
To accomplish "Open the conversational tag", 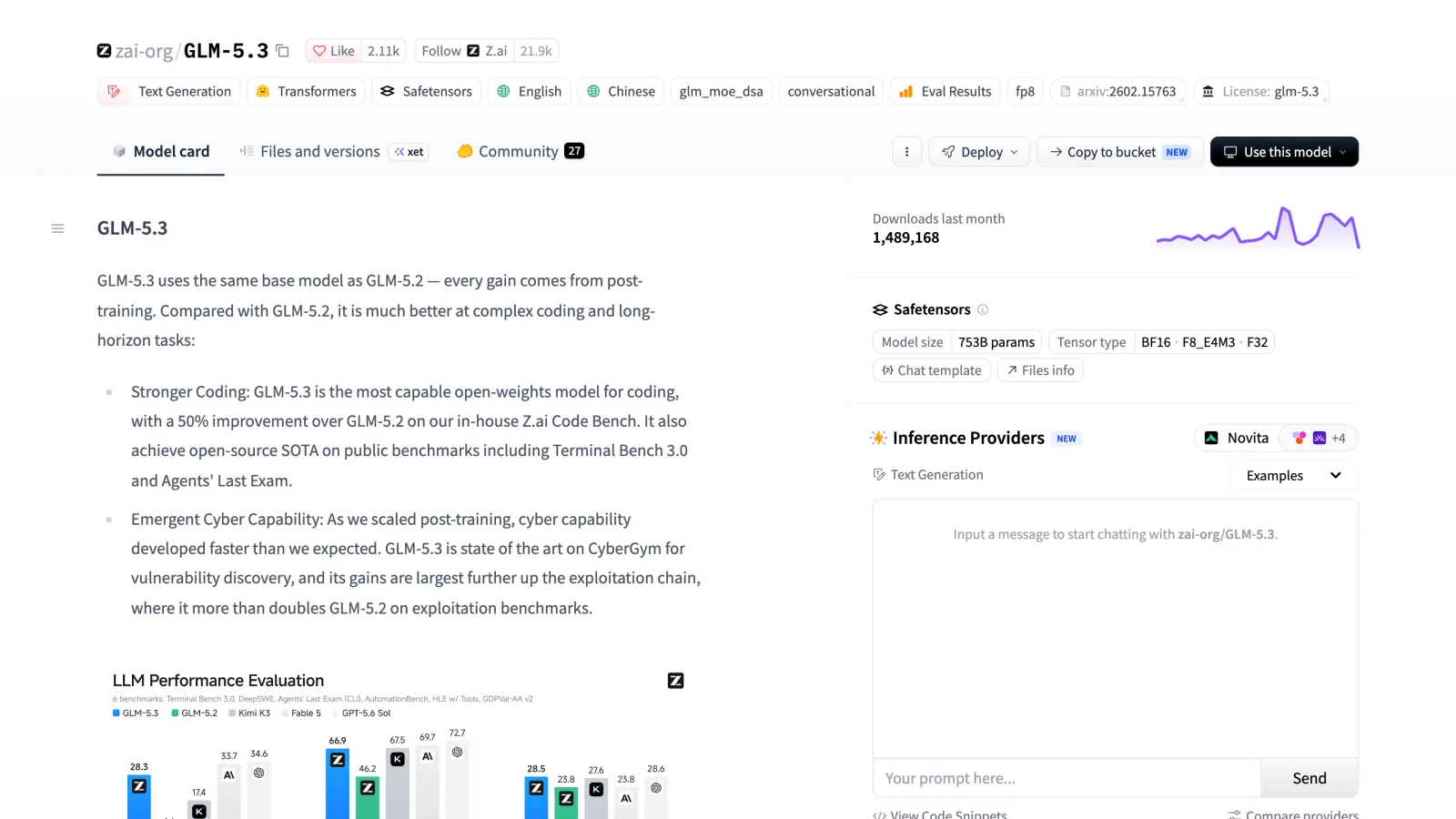I will click(831, 91).
